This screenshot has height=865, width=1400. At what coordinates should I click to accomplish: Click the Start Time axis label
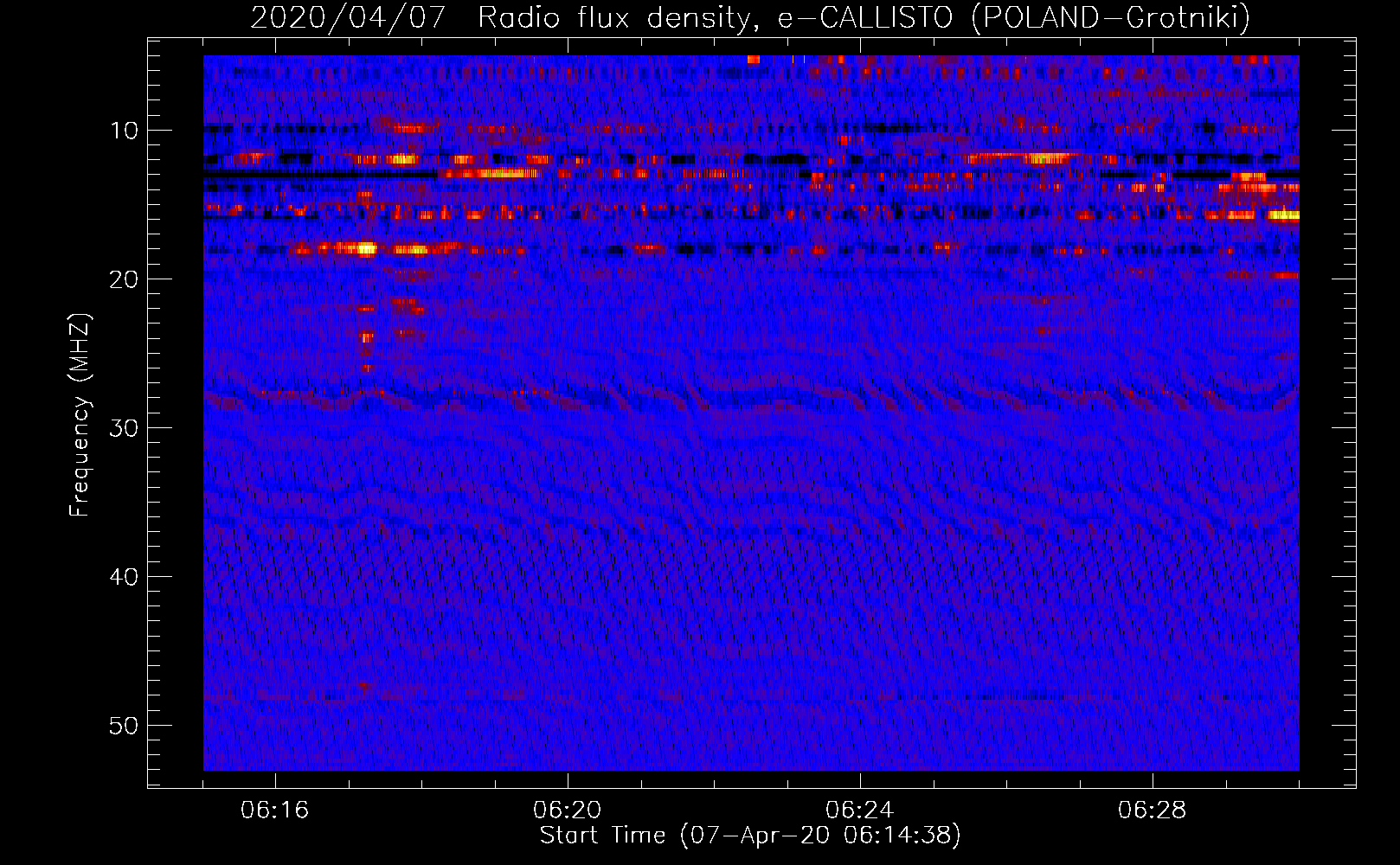tap(750, 836)
